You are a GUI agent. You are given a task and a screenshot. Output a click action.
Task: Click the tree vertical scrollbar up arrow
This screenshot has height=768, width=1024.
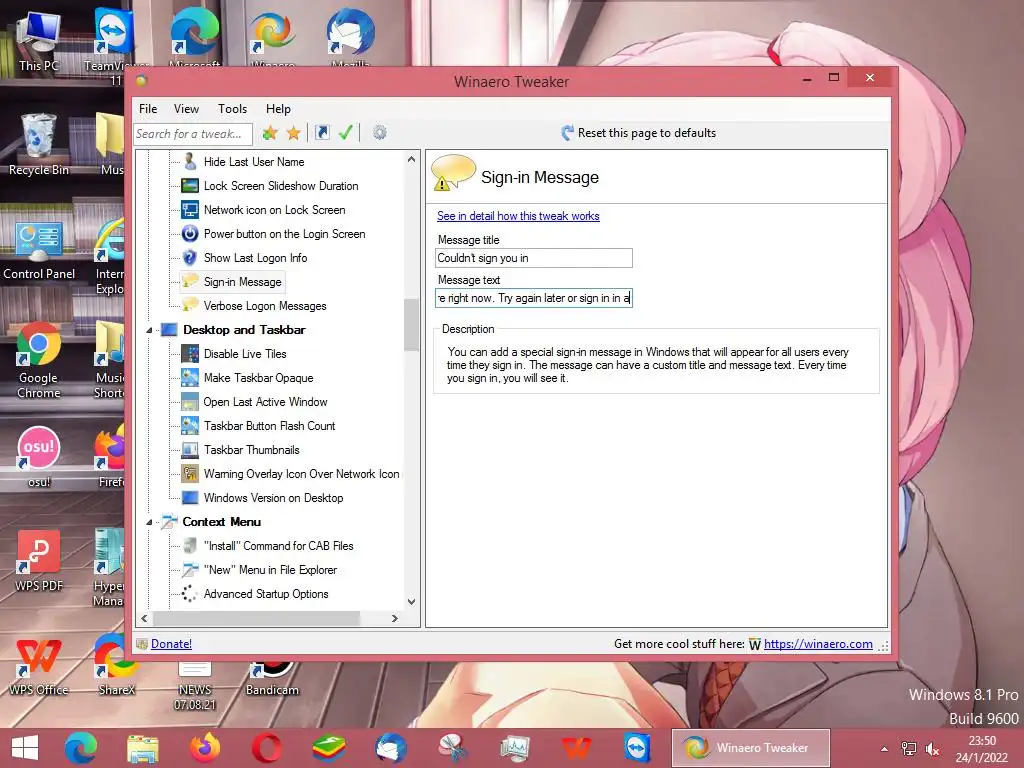pos(411,159)
